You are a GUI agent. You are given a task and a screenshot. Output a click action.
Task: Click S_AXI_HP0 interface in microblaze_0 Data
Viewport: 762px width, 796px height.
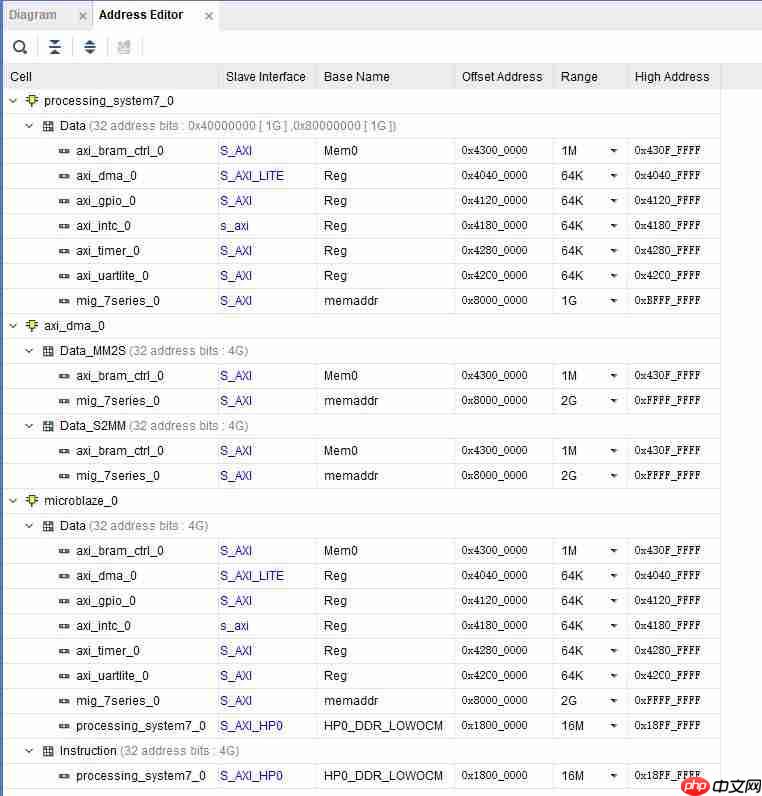[x=251, y=726]
